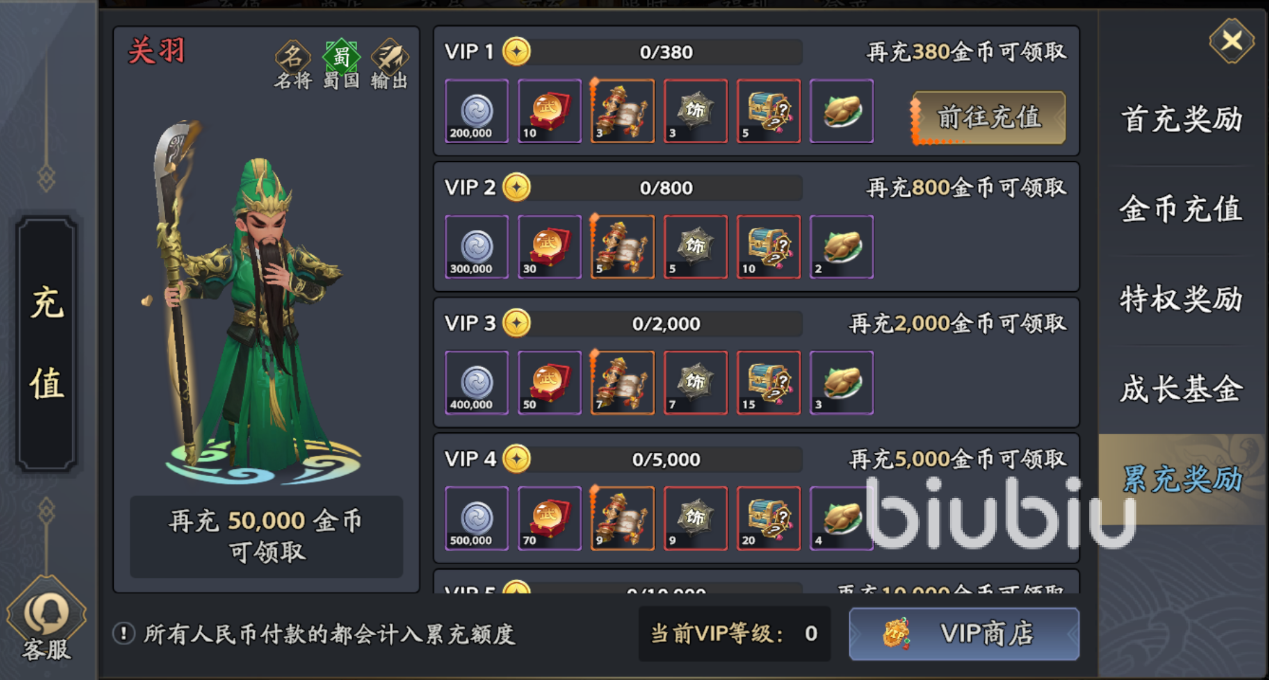Screen dimensions: 1269x680
Task: Open the VIP 4 red orb box reward
Action: 549,519
